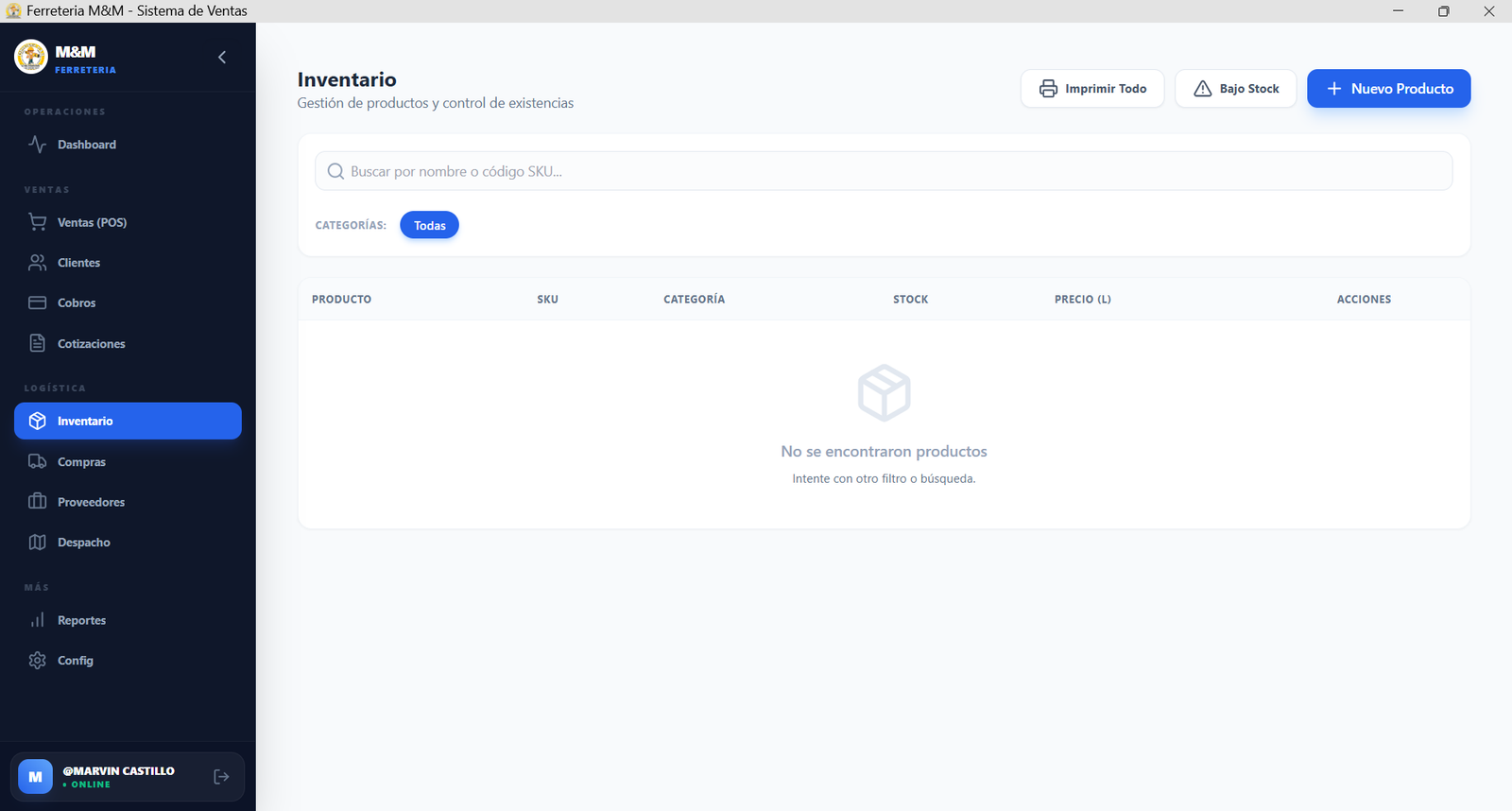Image resolution: width=1512 pixels, height=811 pixels.
Task: Open the Dashboard activity icon
Action: tap(37, 145)
